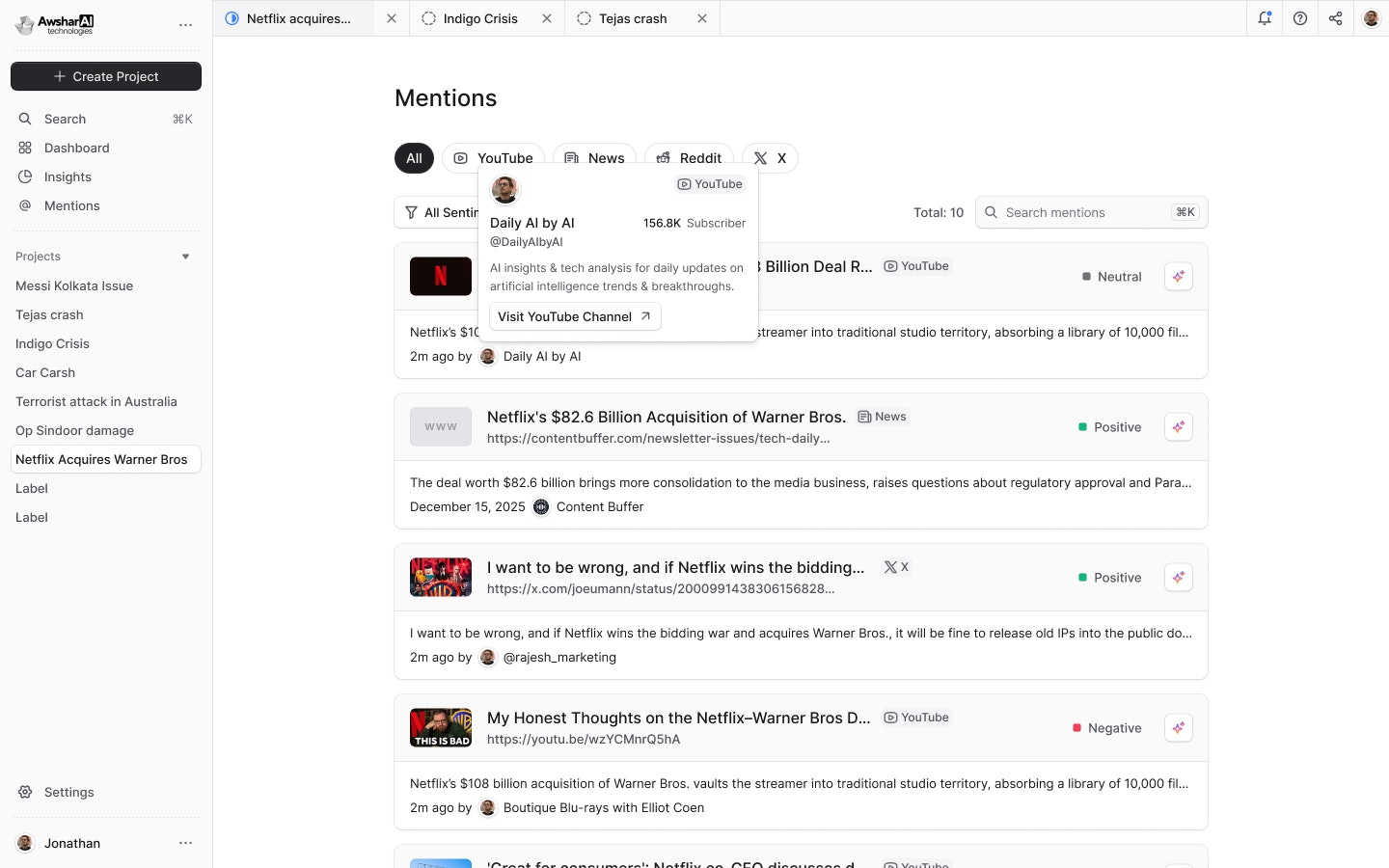This screenshot has width=1389, height=868.
Task: Click the Dashboard grid icon
Action: point(25,148)
